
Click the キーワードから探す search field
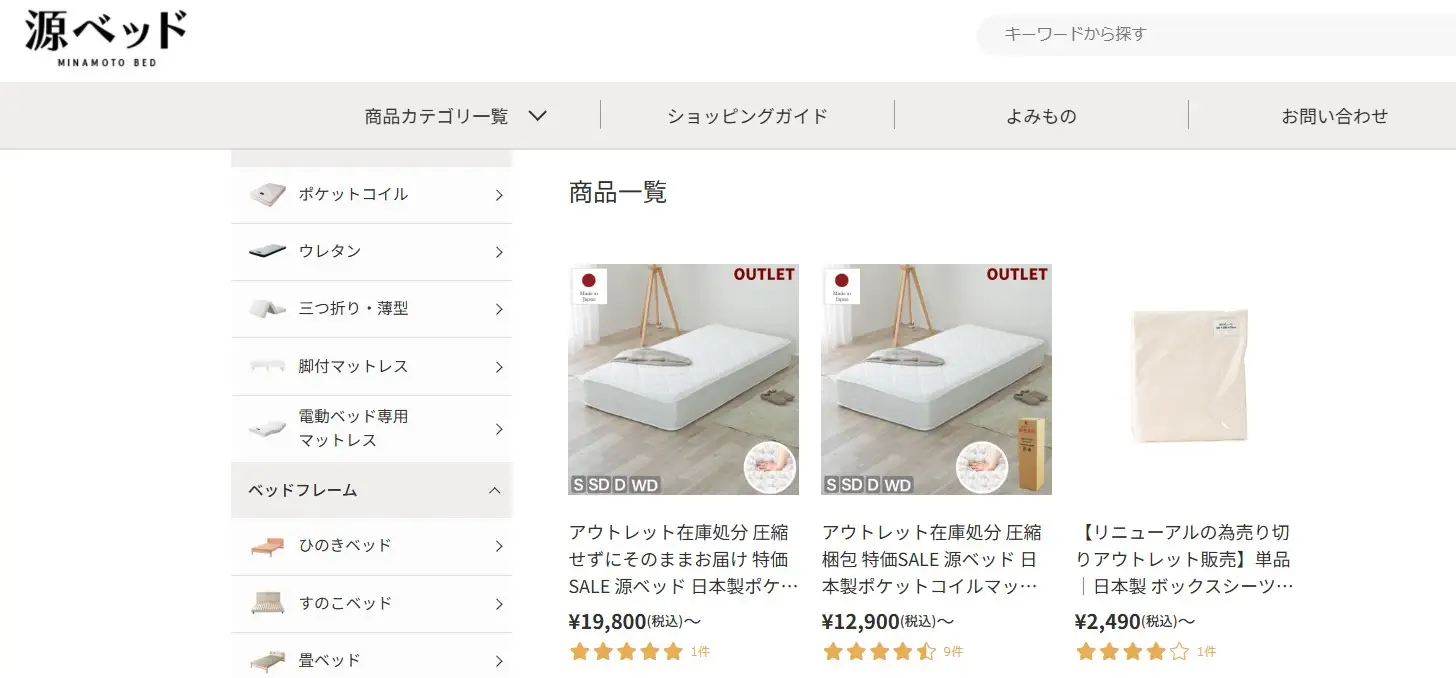(1216, 34)
